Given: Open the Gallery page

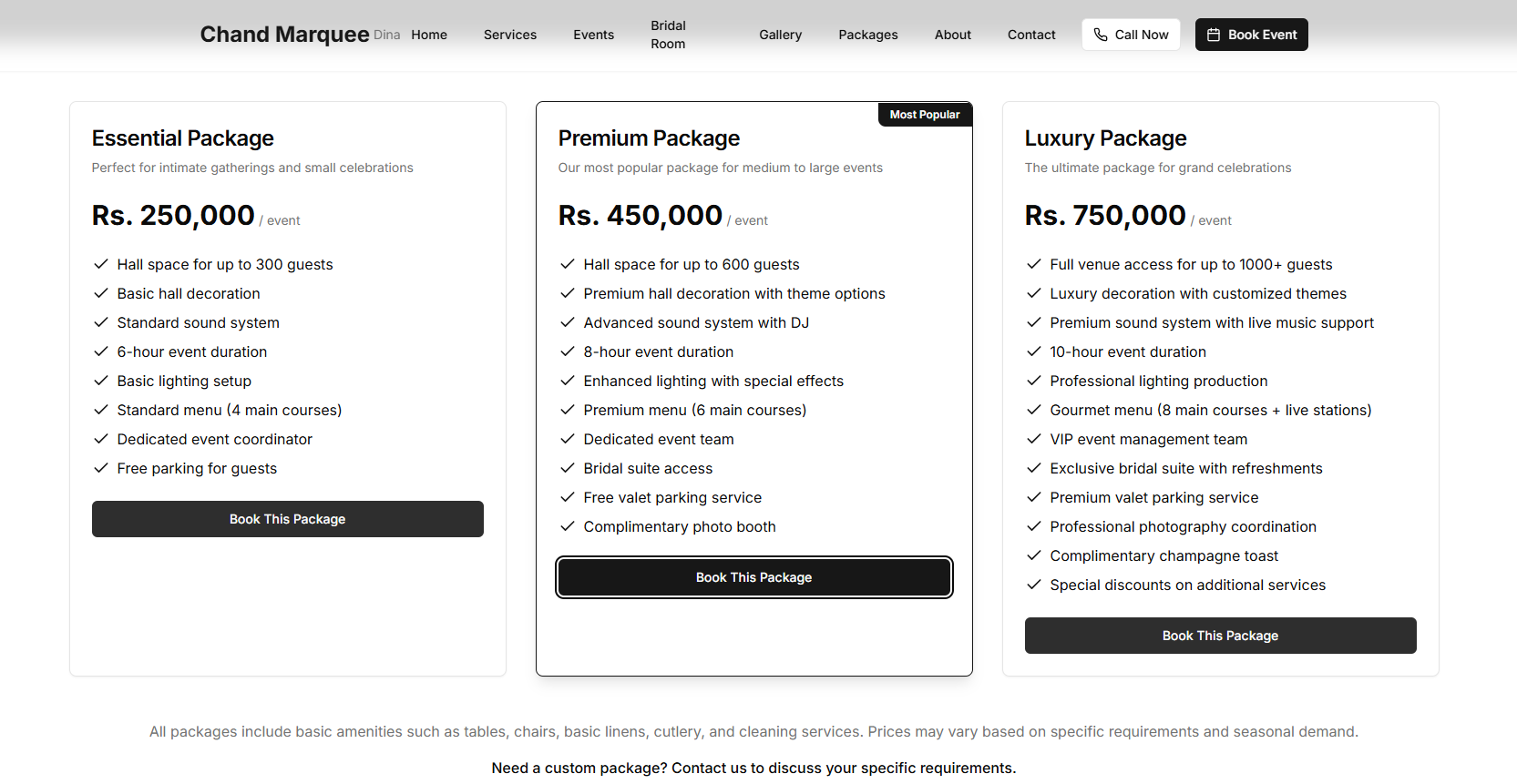Looking at the screenshot, I should [780, 35].
